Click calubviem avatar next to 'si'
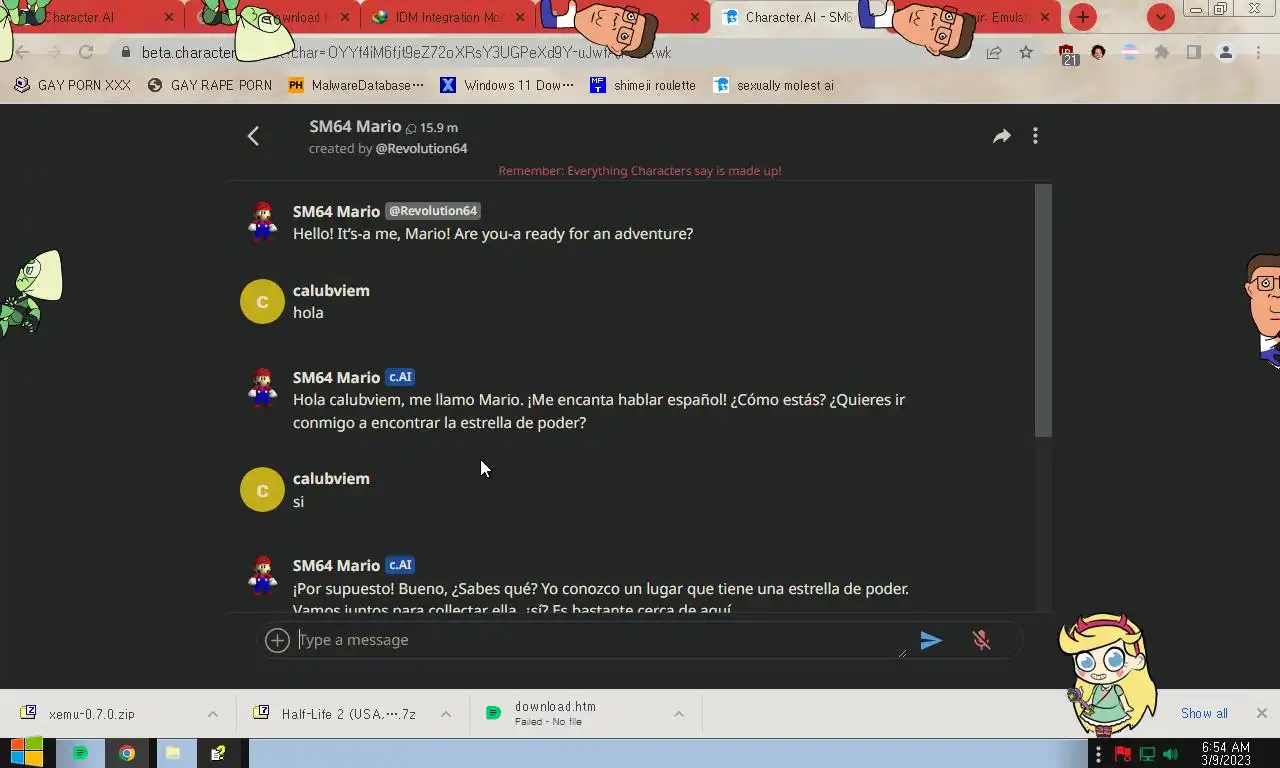Image resolution: width=1280 pixels, height=768 pixels. point(262,489)
